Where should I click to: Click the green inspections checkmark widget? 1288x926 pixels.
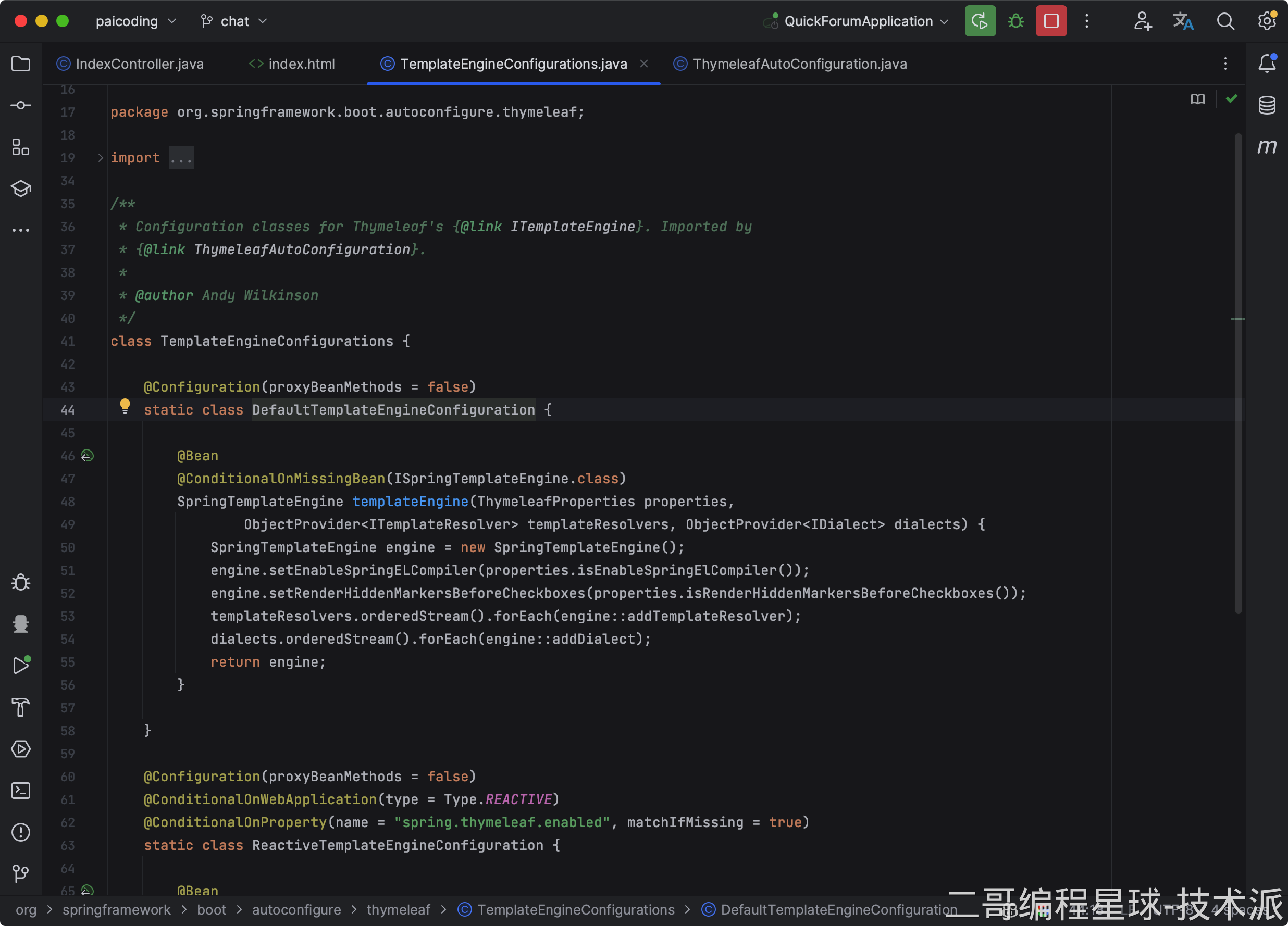[1231, 99]
